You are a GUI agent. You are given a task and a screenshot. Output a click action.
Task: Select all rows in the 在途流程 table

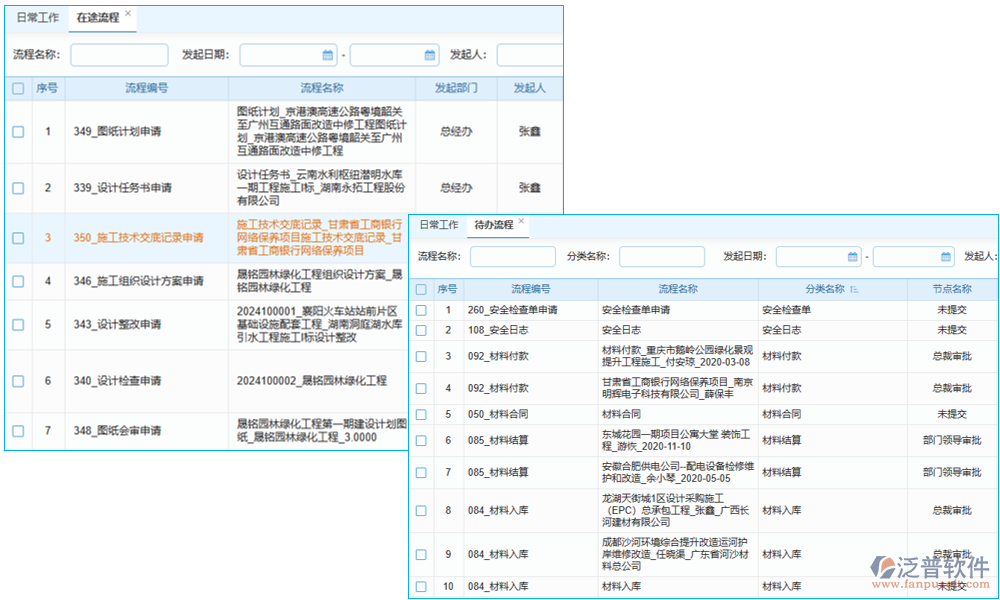18,88
